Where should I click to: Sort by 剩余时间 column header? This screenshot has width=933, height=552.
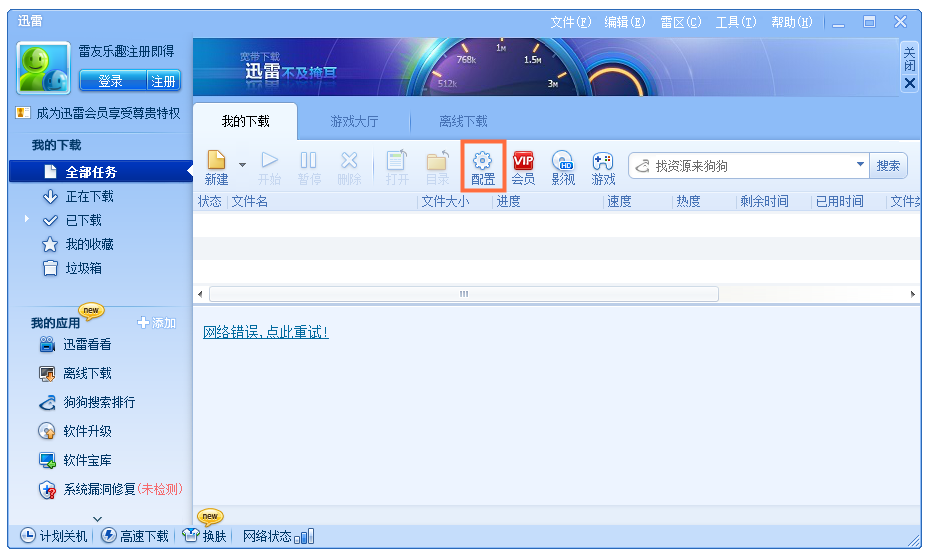pos(764,202)
